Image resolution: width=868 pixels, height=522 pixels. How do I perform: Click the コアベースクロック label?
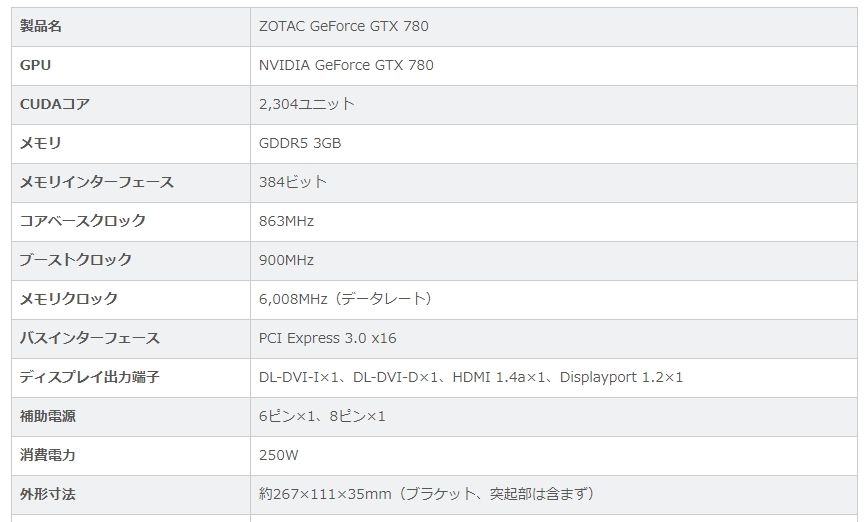point(82,221)
